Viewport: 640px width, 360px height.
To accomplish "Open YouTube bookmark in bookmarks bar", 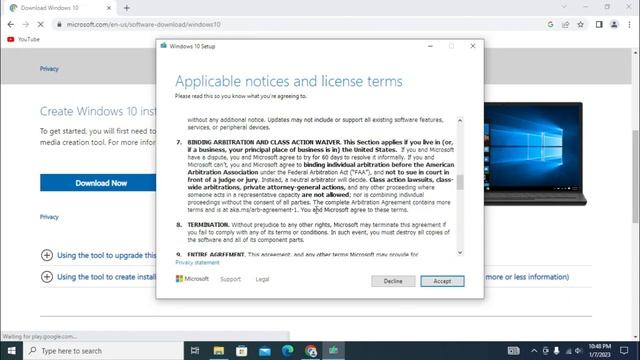I will 24,39.
